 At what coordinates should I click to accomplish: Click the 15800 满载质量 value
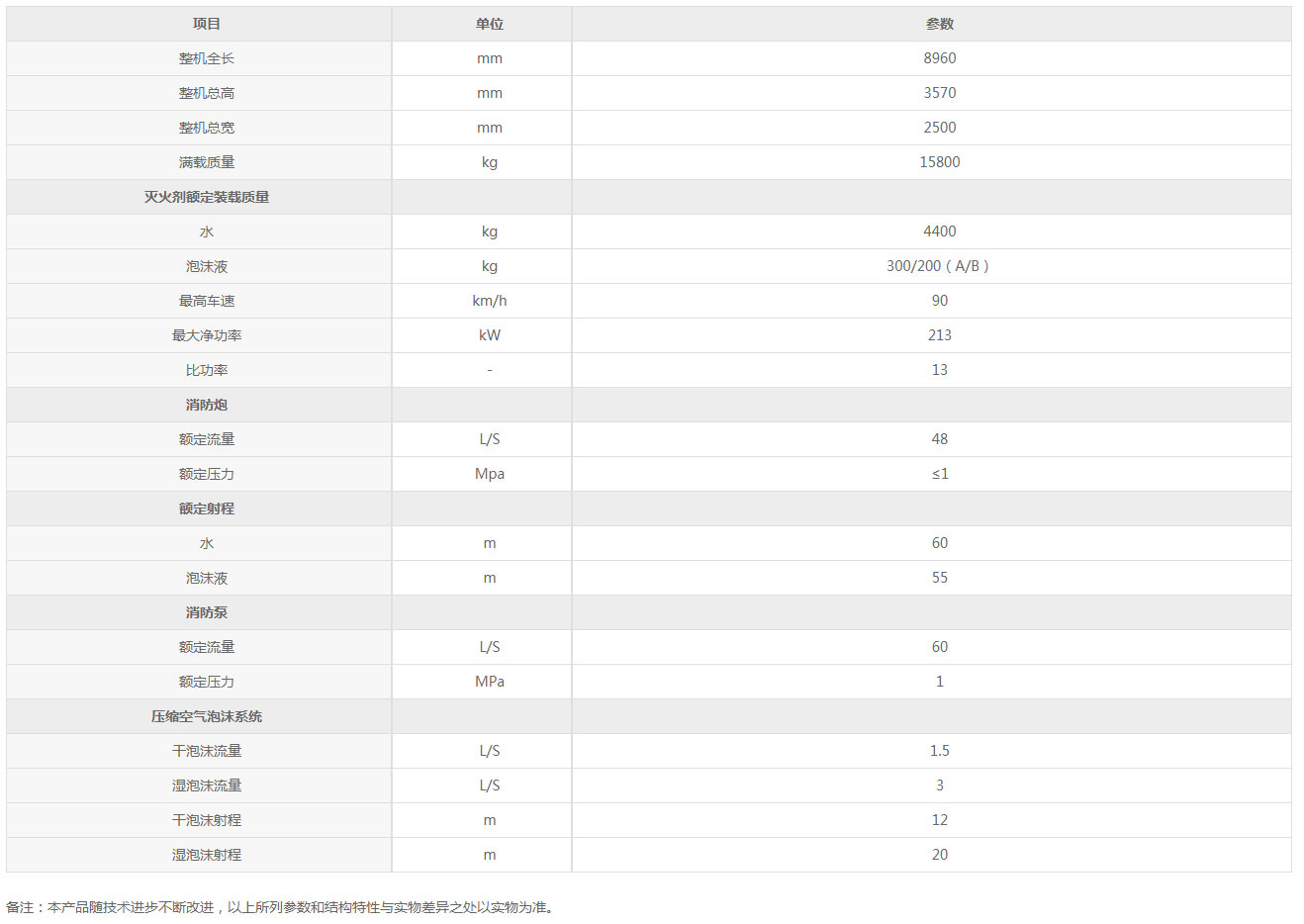940,162
